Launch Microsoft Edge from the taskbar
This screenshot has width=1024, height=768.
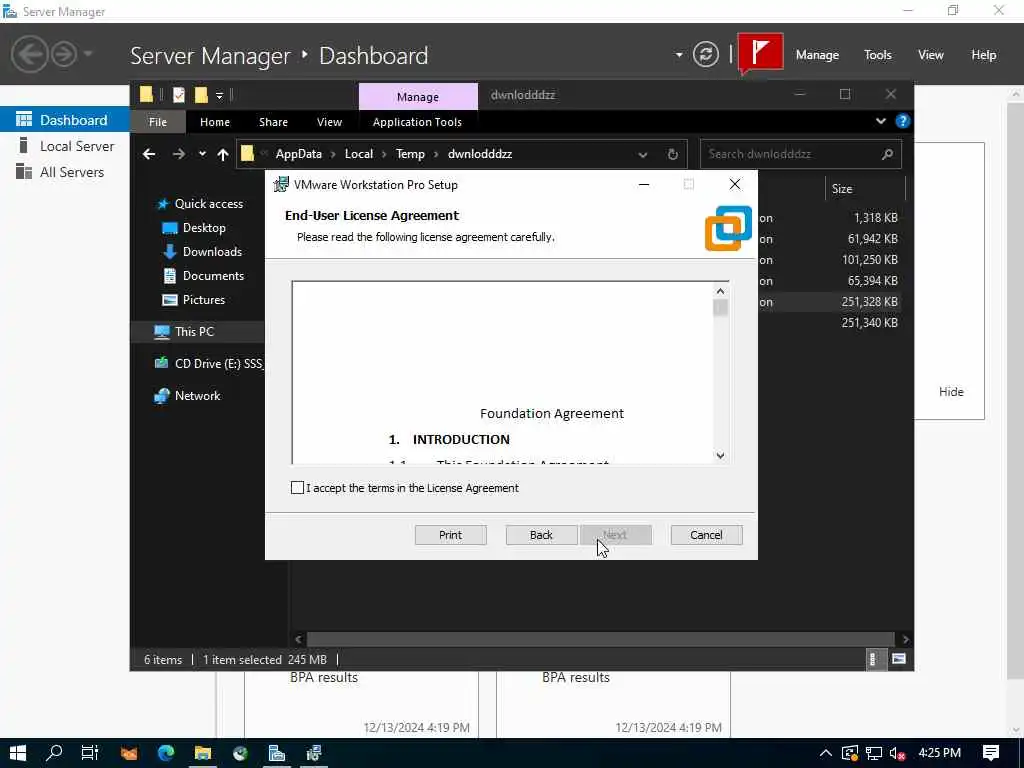click(x=166, y=753)
